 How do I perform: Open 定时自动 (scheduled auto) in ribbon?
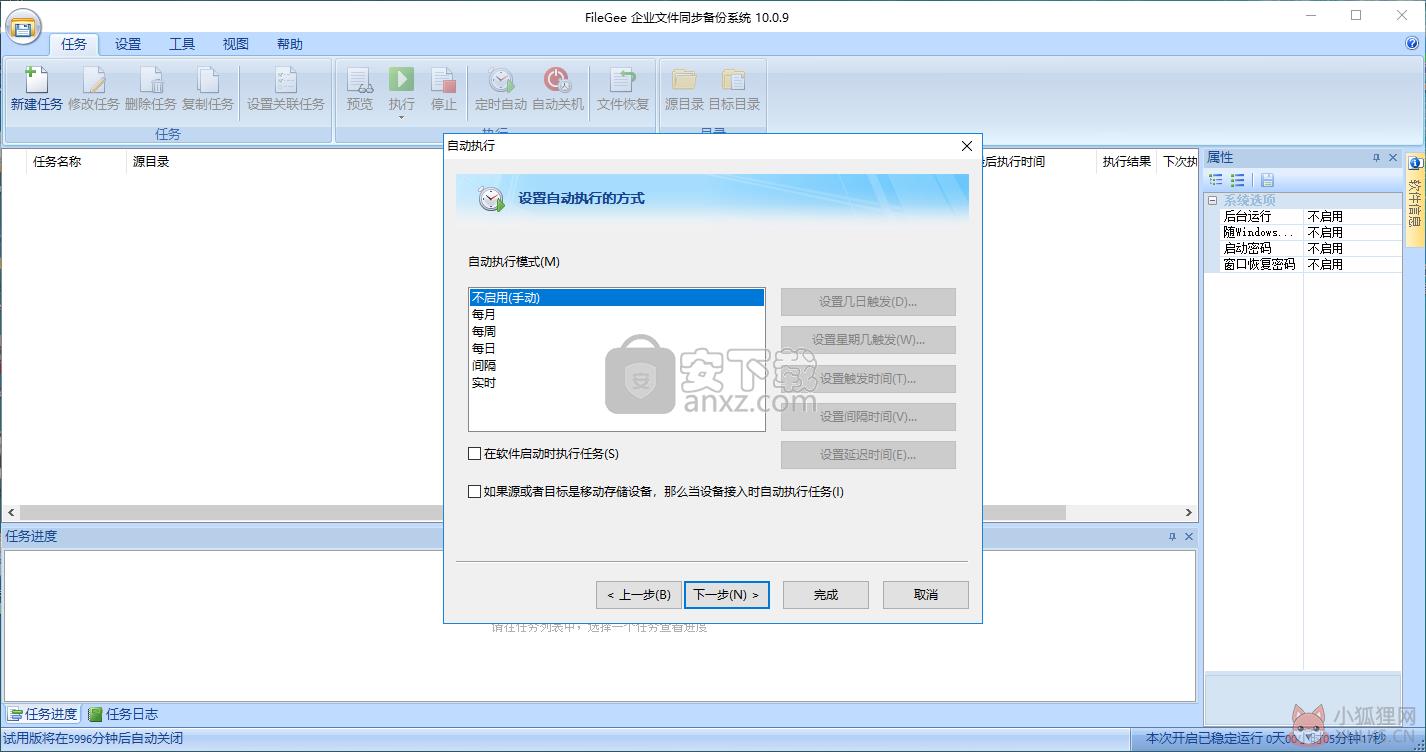pyautogui.click(x=501, y=89)
